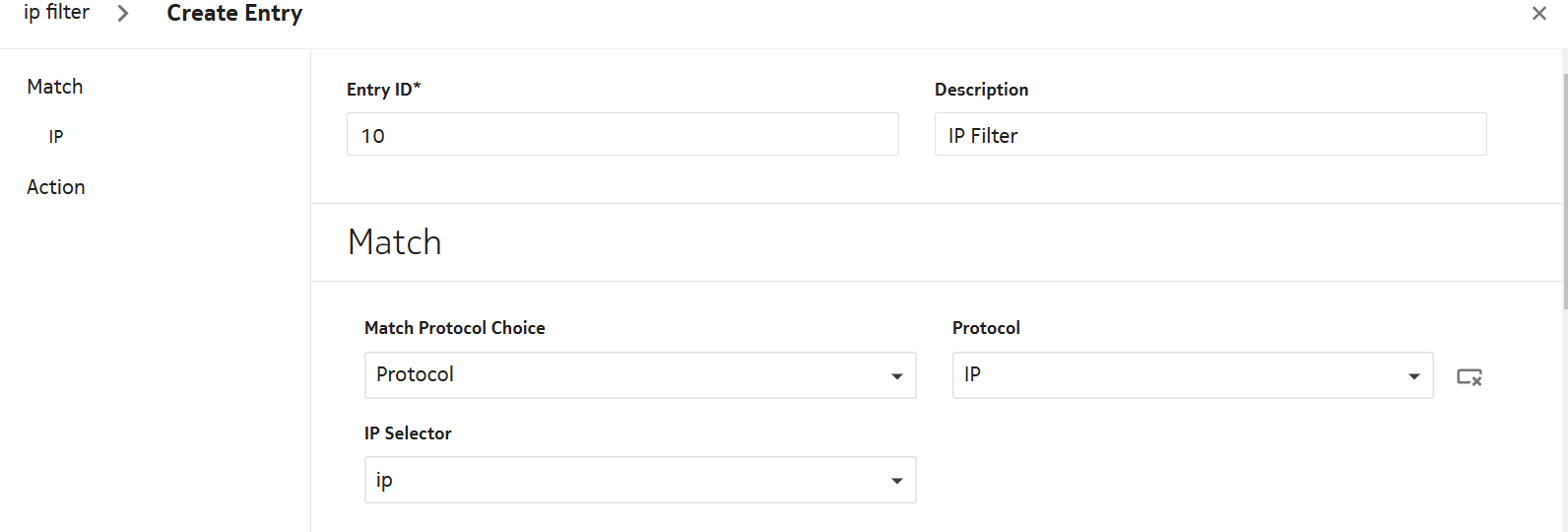Focus the Entry ID field containing 10

[621, 135]
